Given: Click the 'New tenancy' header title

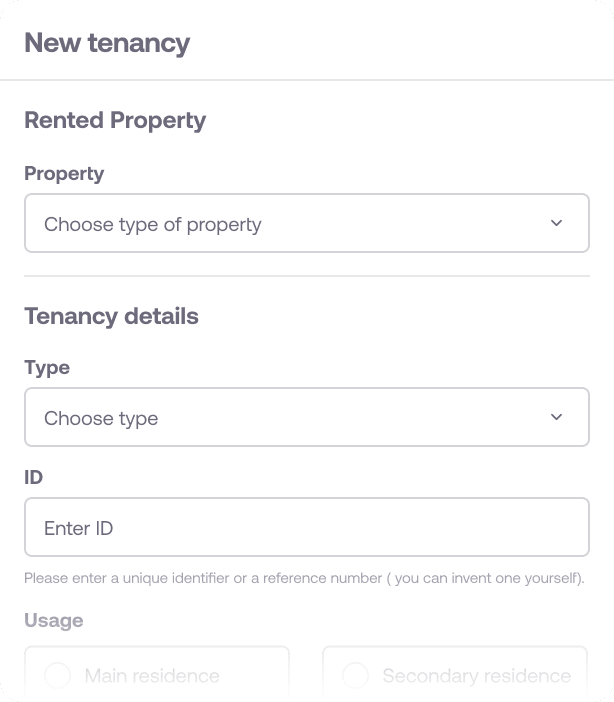Looking at the screenshot, I should 107,43.
